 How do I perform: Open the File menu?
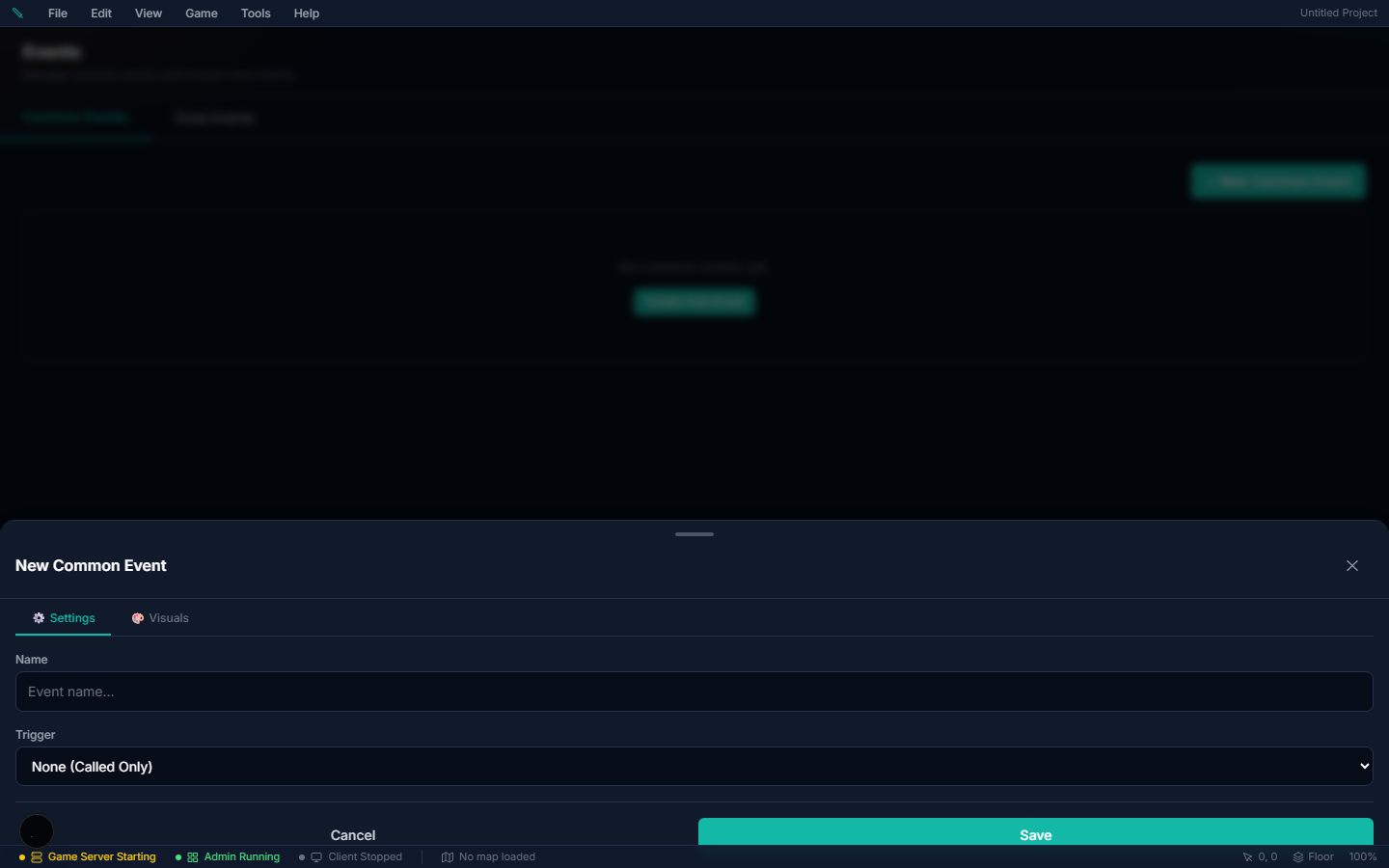coord(58,14)
